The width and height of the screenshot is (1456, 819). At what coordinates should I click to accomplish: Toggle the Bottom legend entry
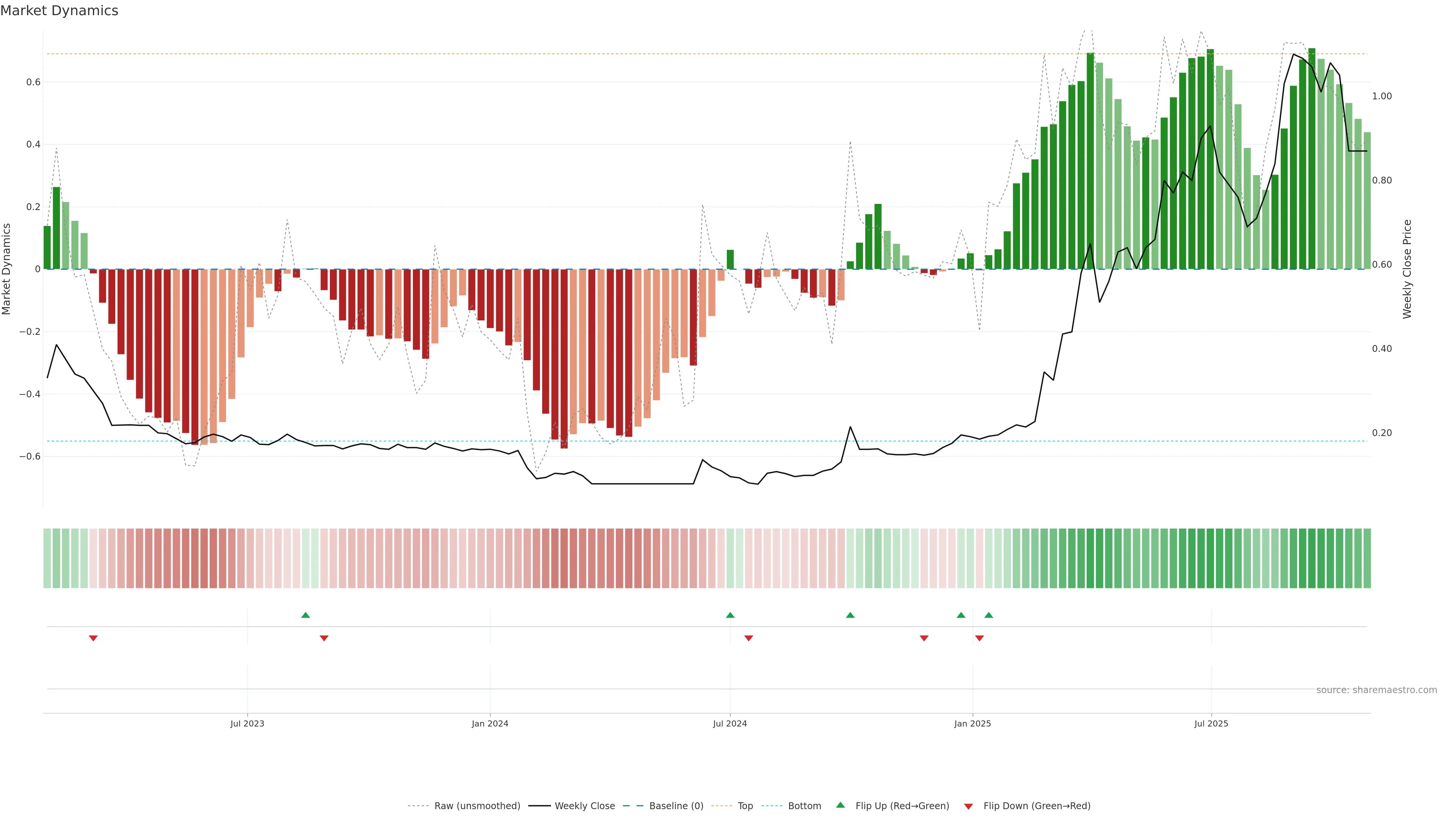[804, 806]
